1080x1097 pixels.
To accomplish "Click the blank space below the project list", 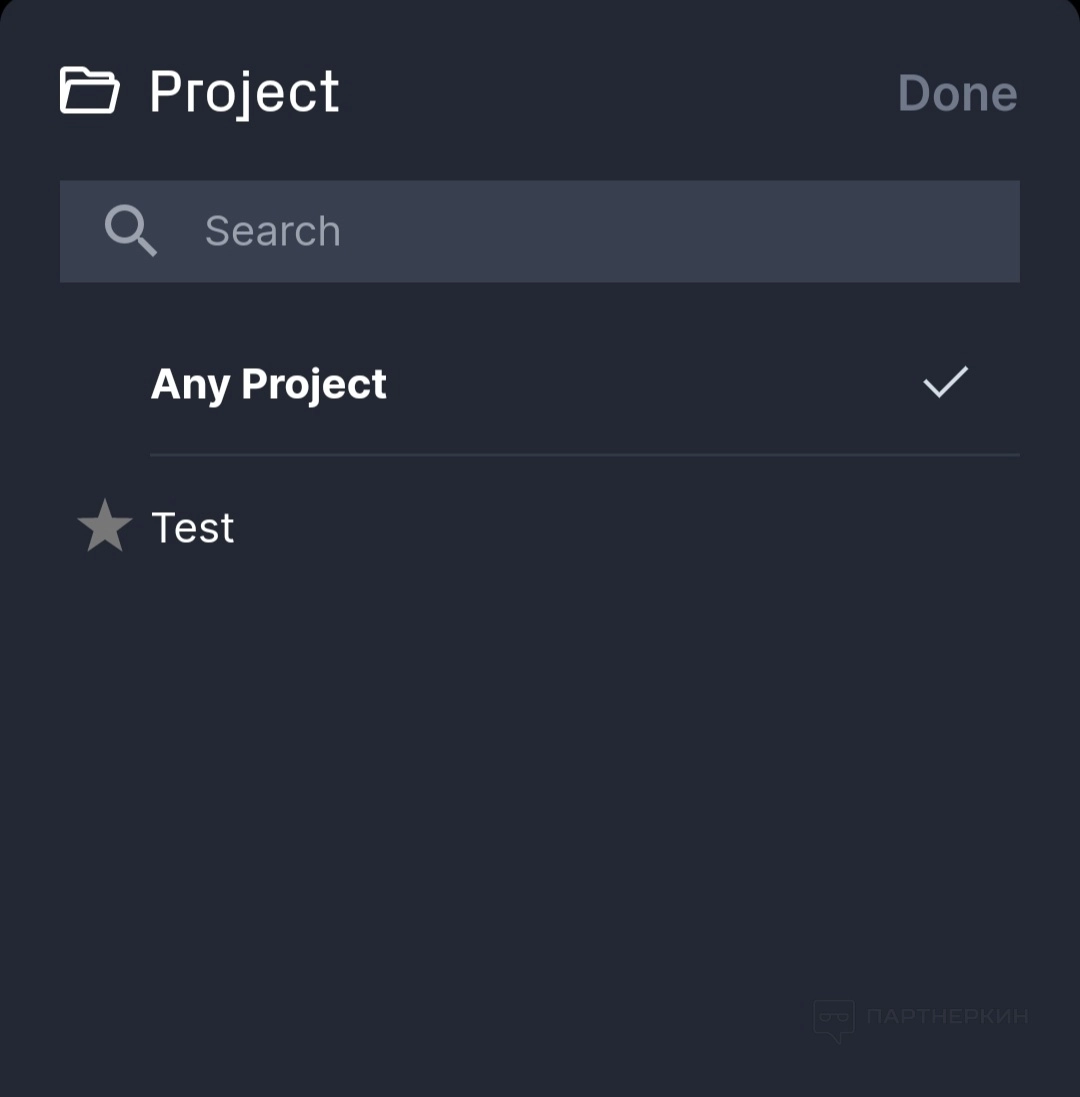I will pos(540,780).
